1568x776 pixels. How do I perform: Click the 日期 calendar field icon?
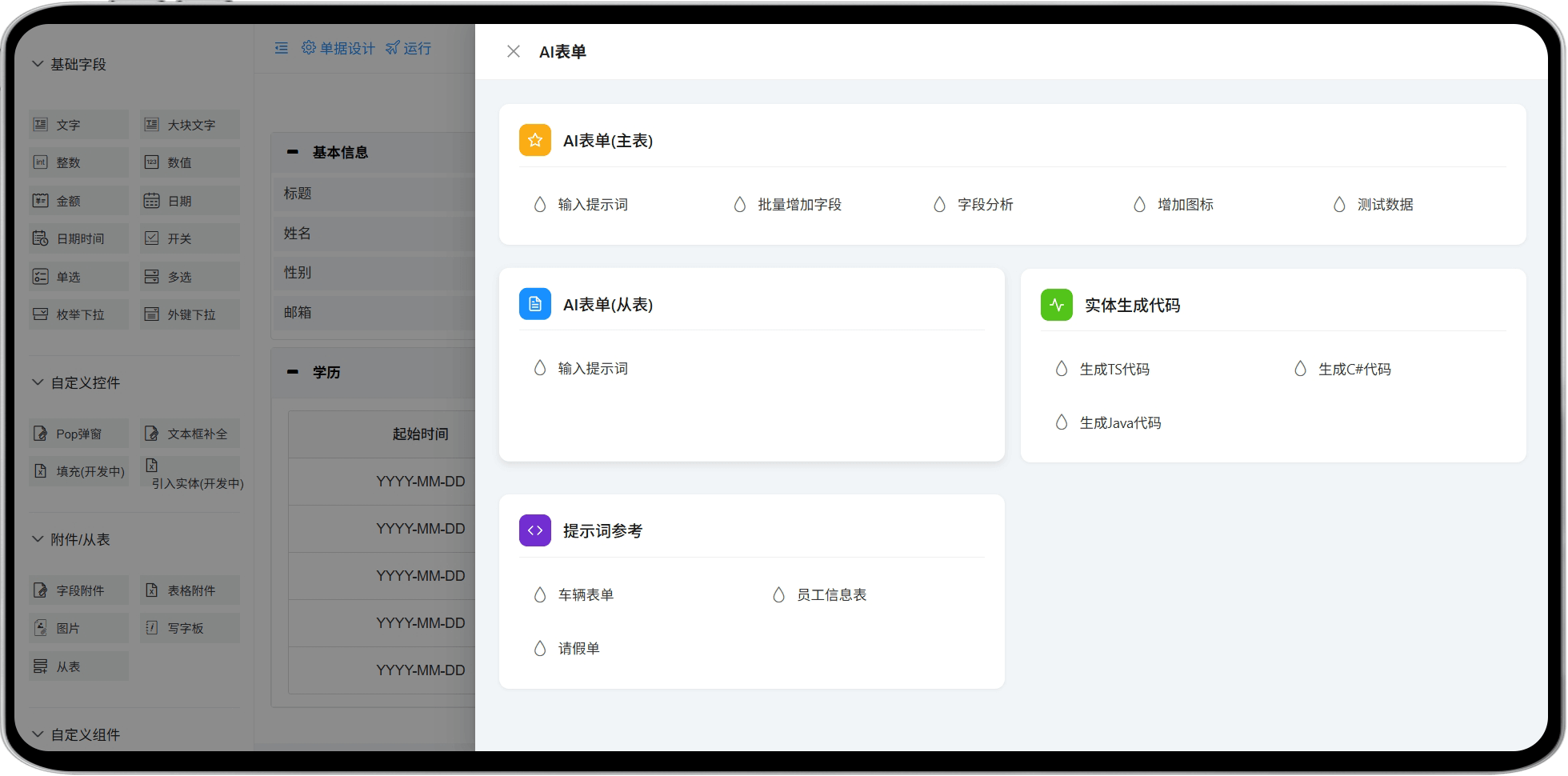click(x=151, y=201)
